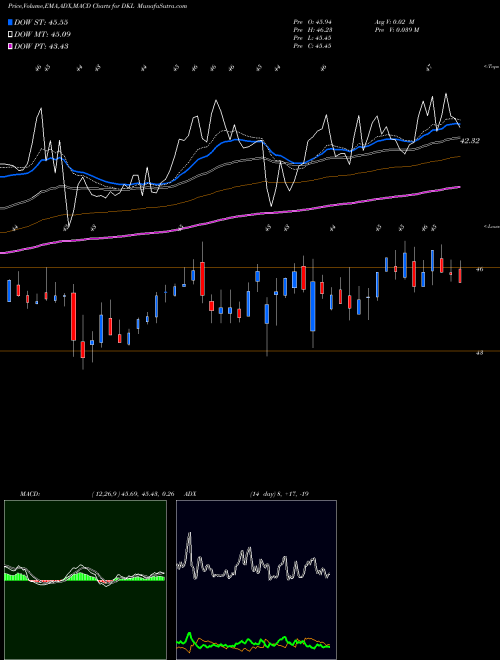500x660 pixels.
Task: Click the tall red candle near chart's left
Action: [74, 317]
